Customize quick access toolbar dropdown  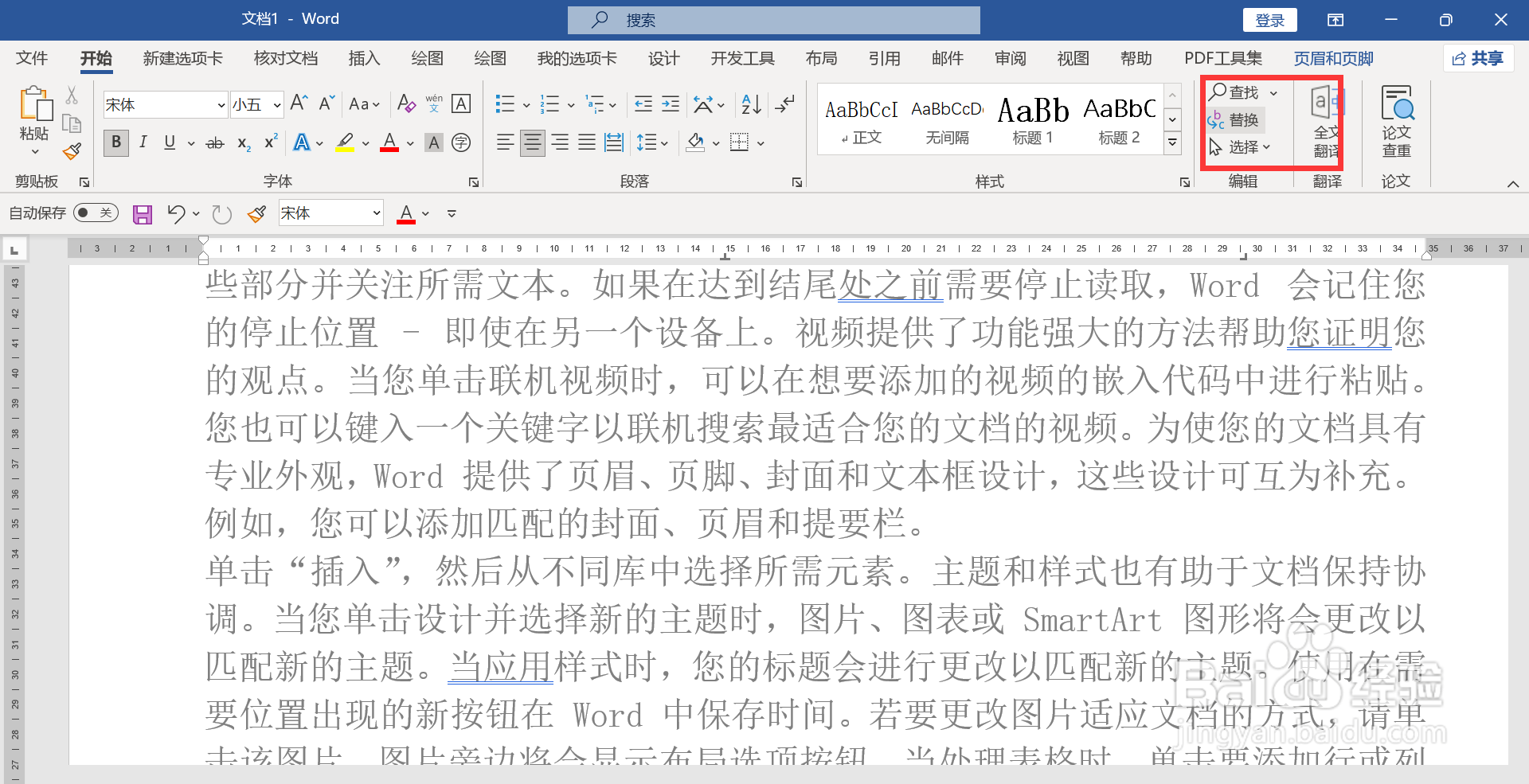[452, 213]
